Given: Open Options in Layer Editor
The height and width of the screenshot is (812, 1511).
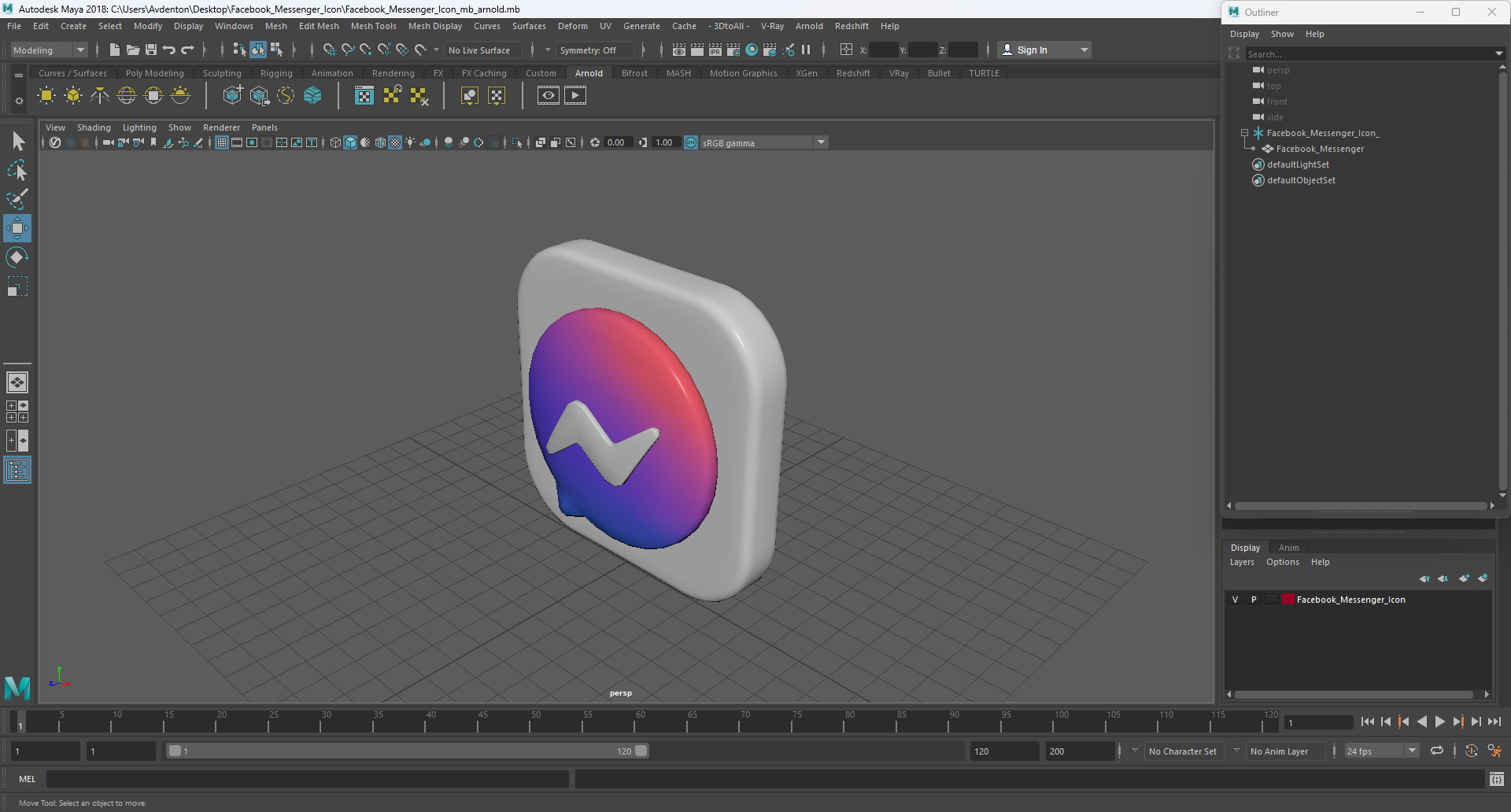Looking at the screenshot, I should click(1282, 562).
